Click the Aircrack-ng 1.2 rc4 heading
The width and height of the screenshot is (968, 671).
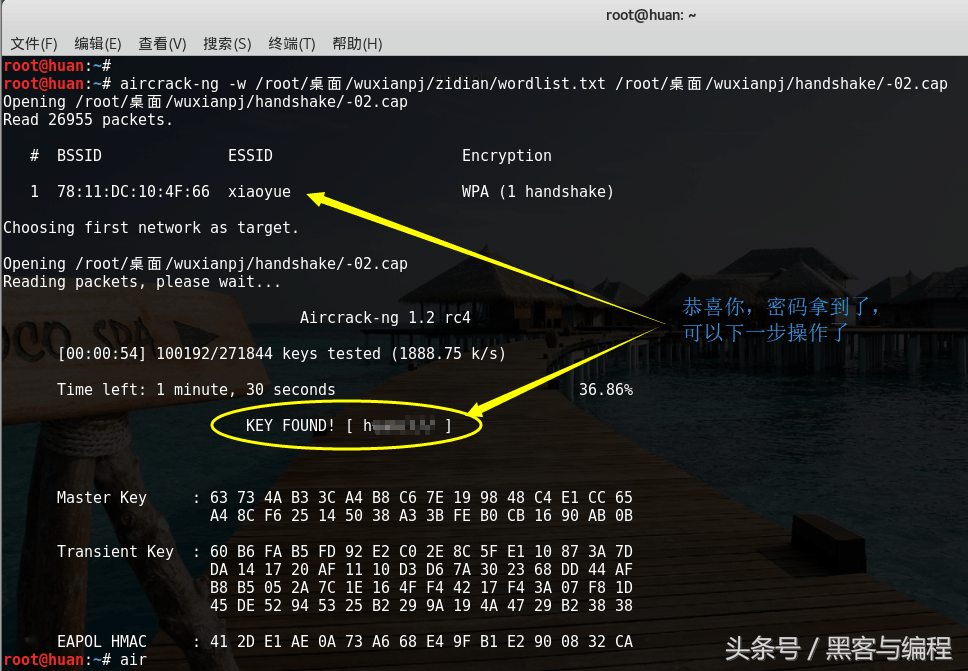pos(385,318)
